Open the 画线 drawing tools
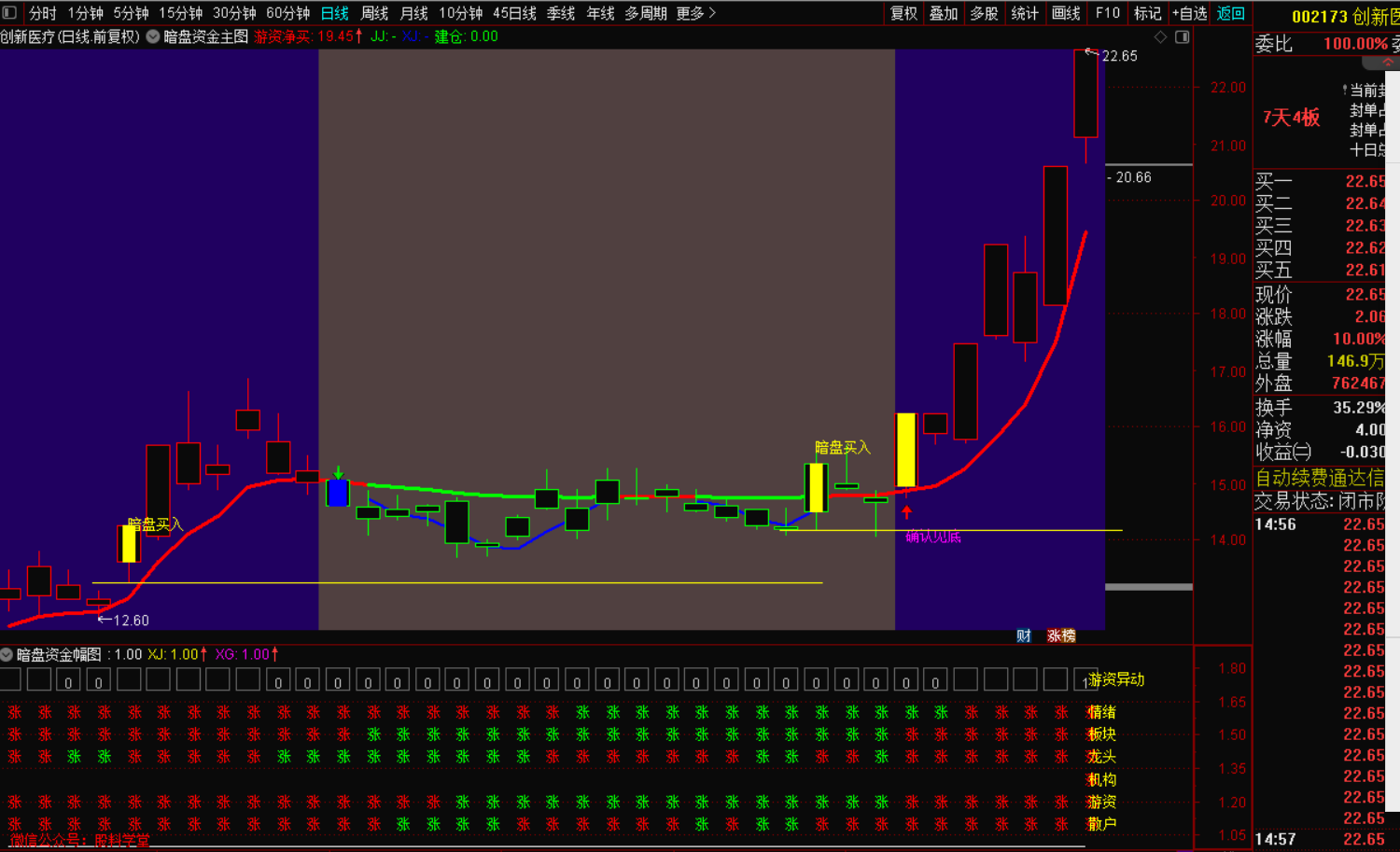The image size is (1400, 852). (1066, 13)
